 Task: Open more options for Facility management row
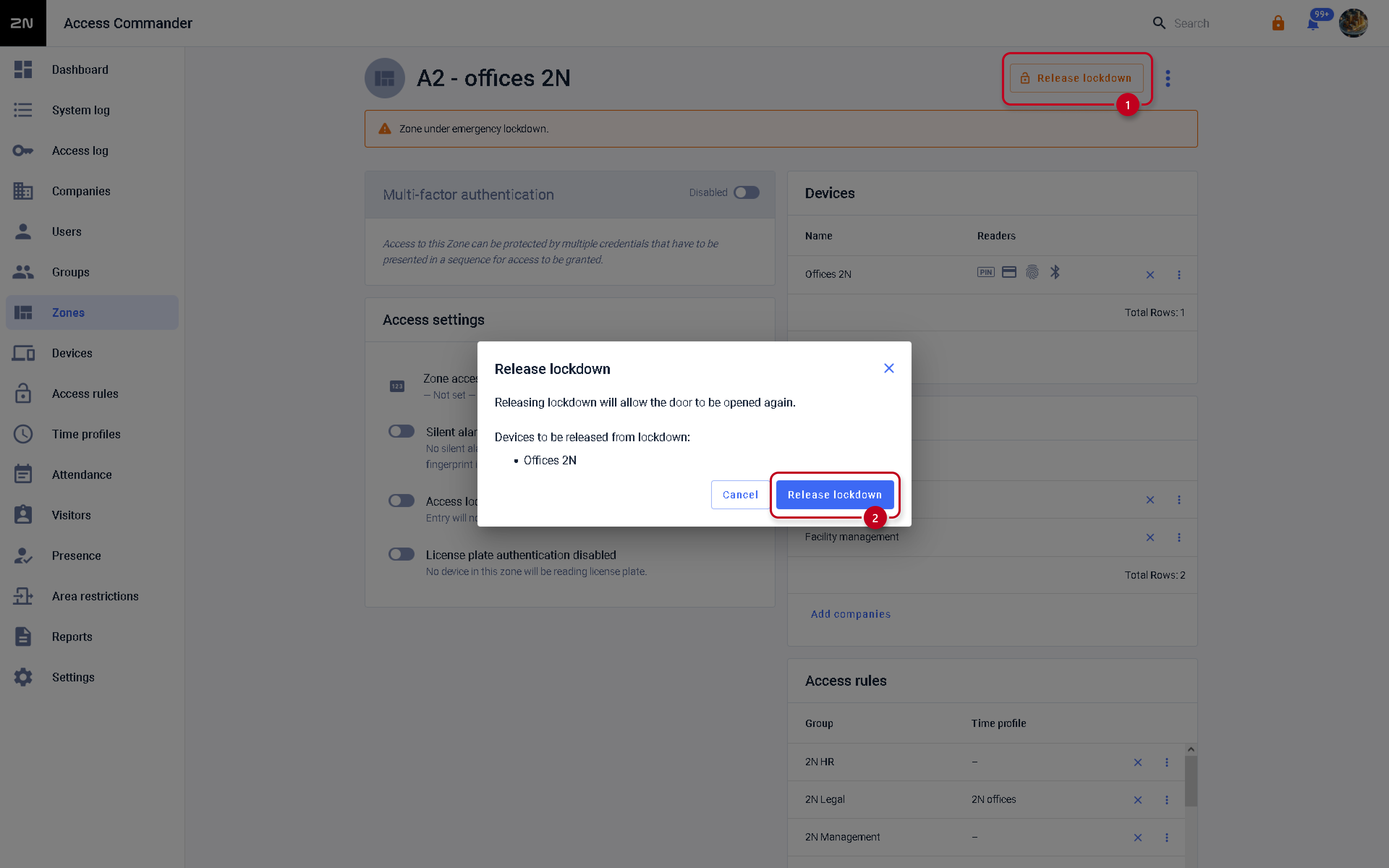[x=1179, y=537]
